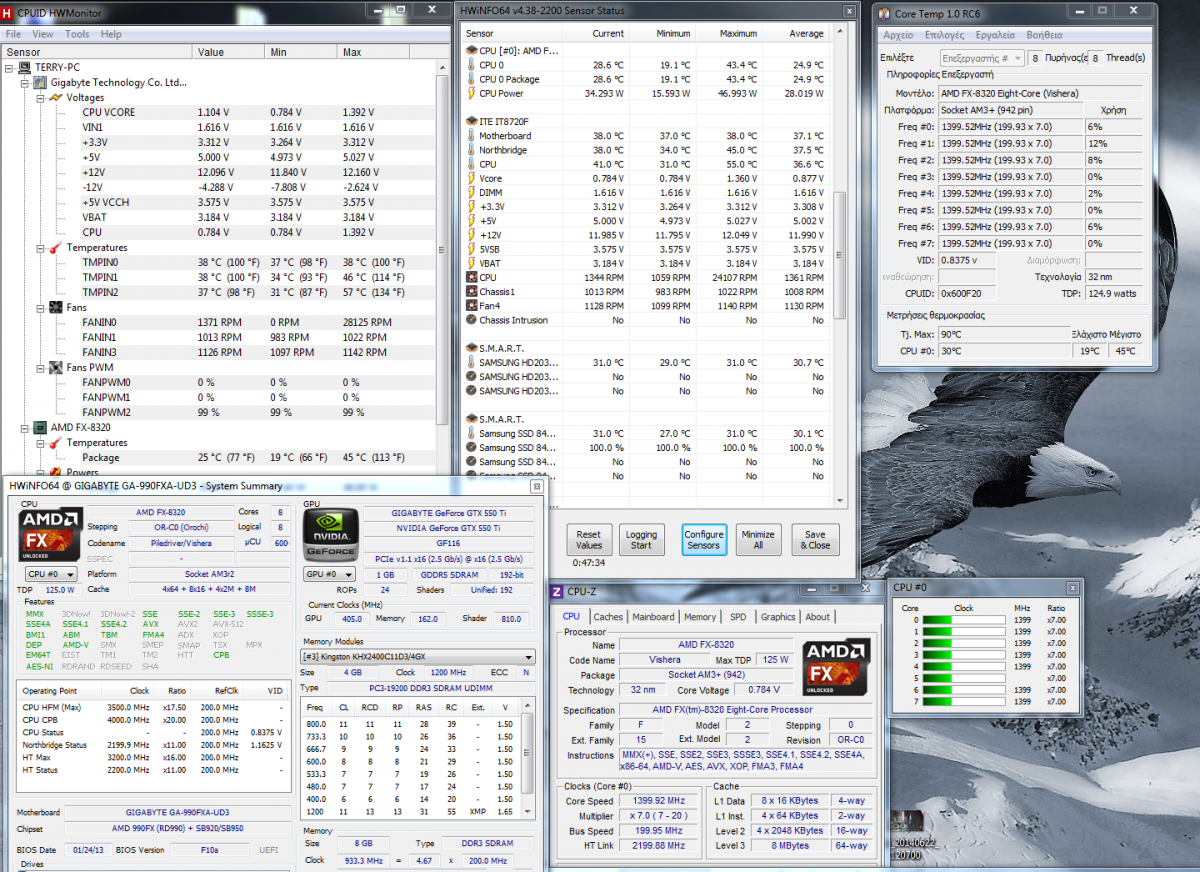The image size is (1200, 872).
Task: Click the Fans icon in HWMonitor tree
Action: (57, 308)
